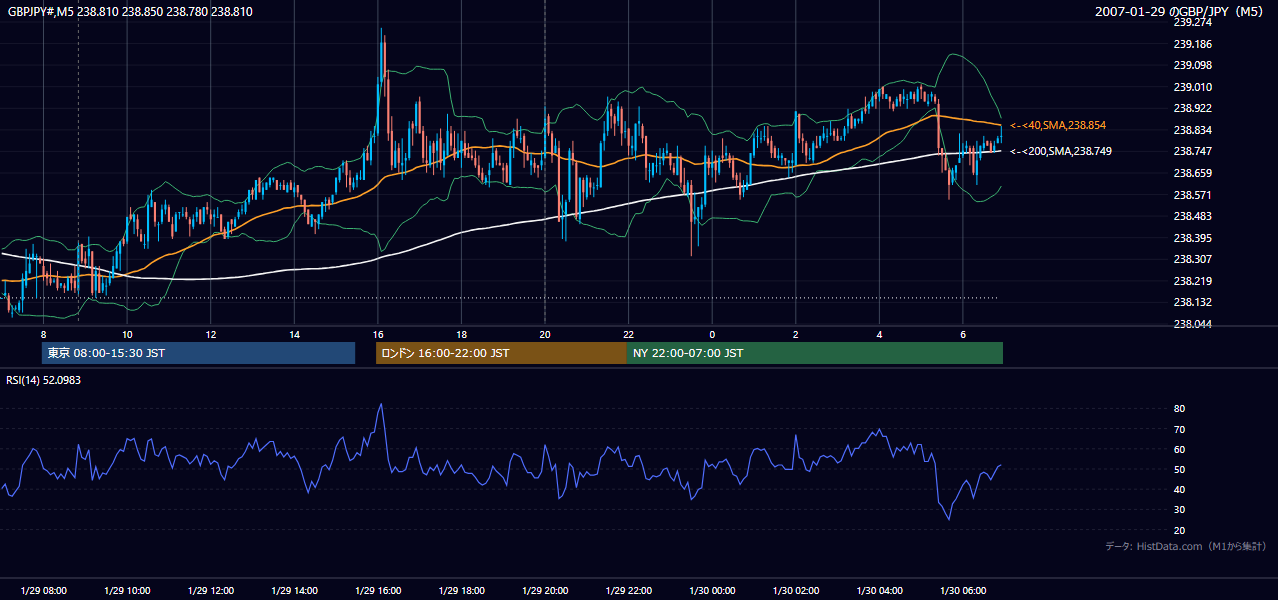Click hour label 10 below the price chart

tap(127, 334)
